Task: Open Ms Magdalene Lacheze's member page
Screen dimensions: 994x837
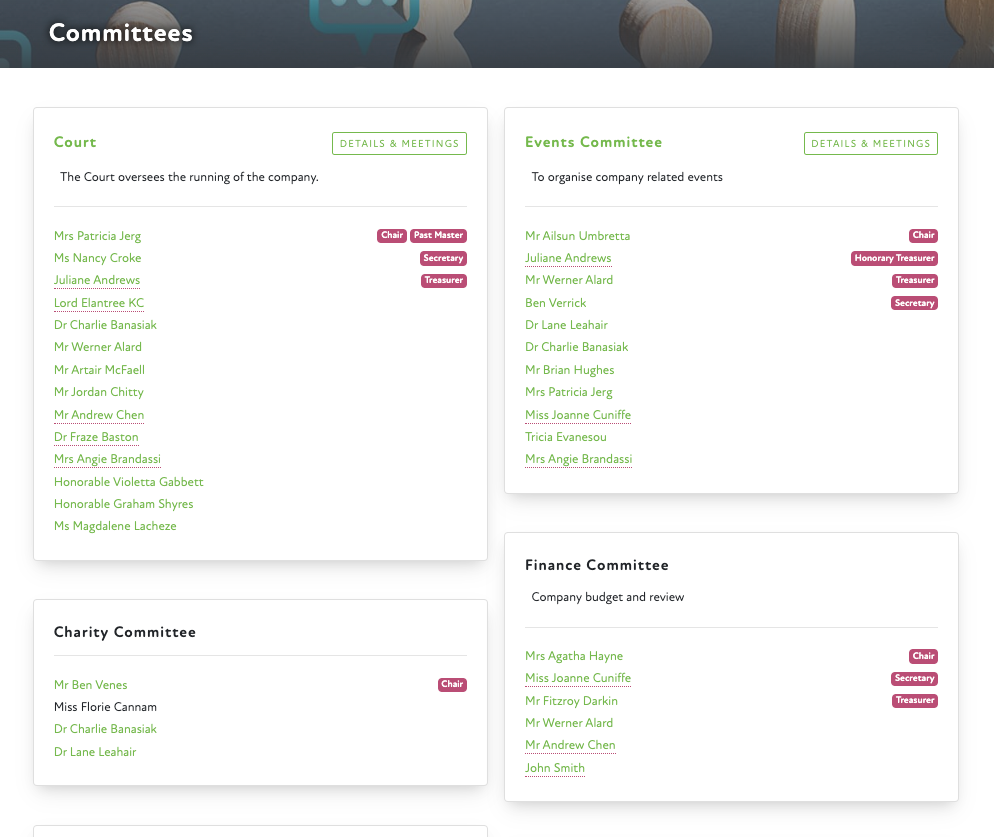Action: [115, 526]
